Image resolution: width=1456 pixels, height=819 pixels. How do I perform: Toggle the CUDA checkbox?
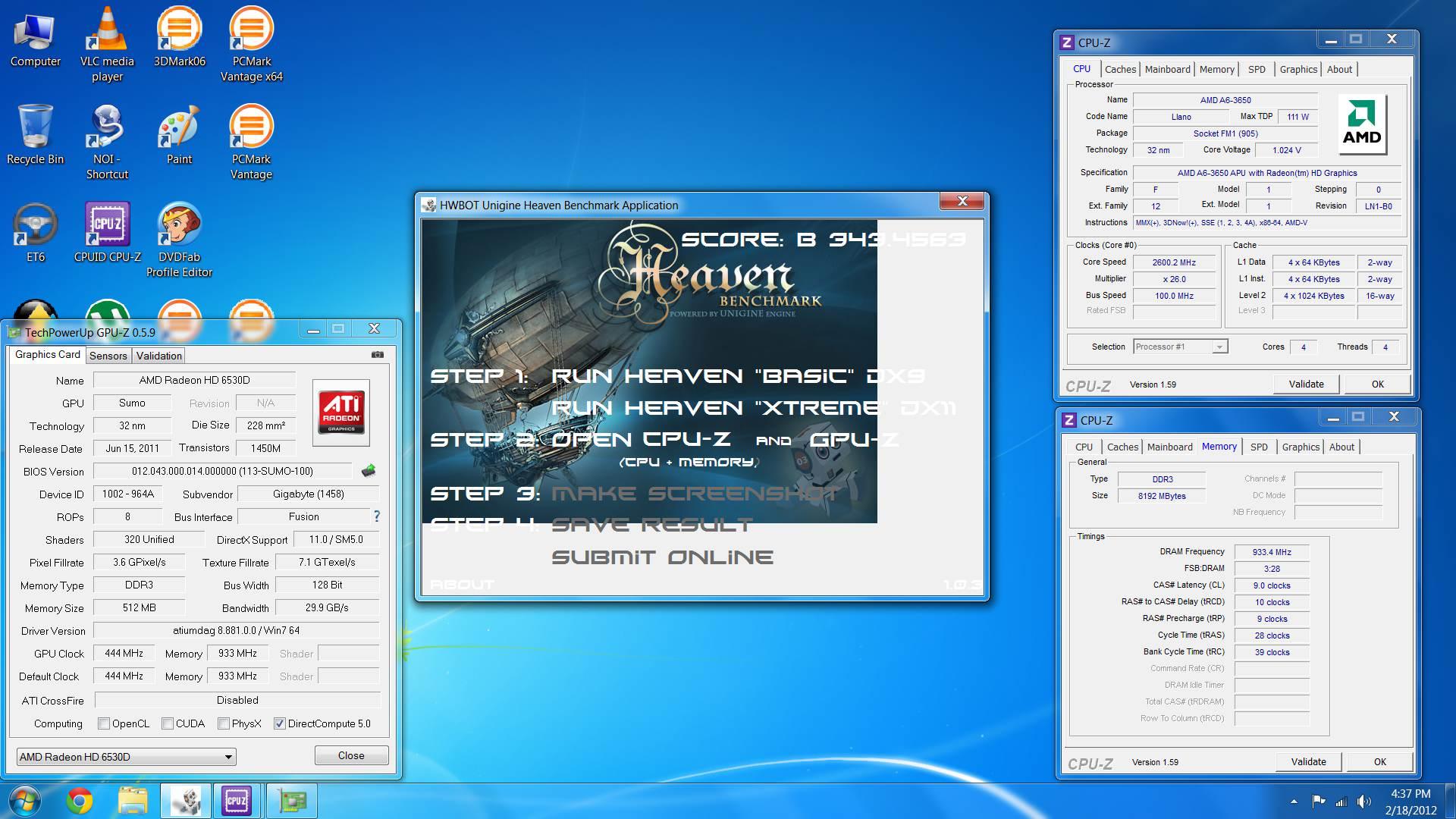tap(168, 723)
